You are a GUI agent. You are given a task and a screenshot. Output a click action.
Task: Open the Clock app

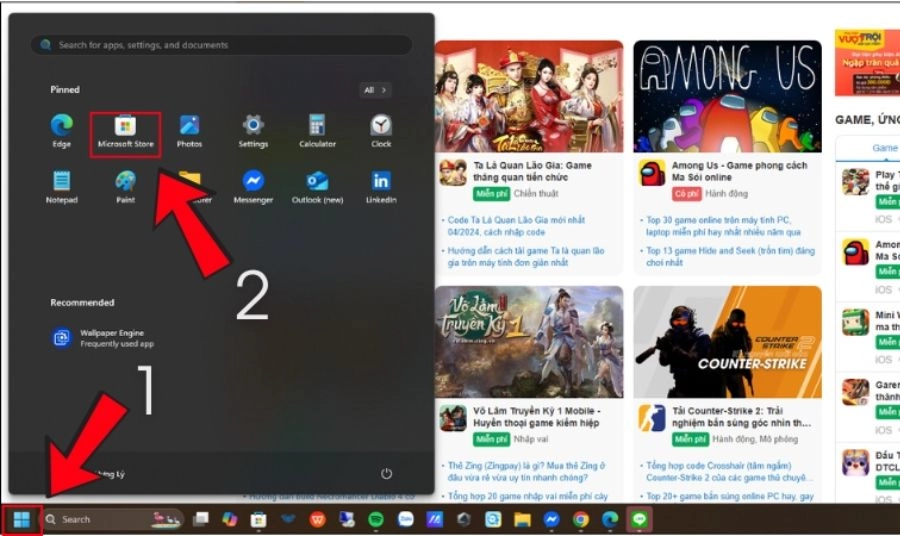pyautogui.click(x=381, y=131)
